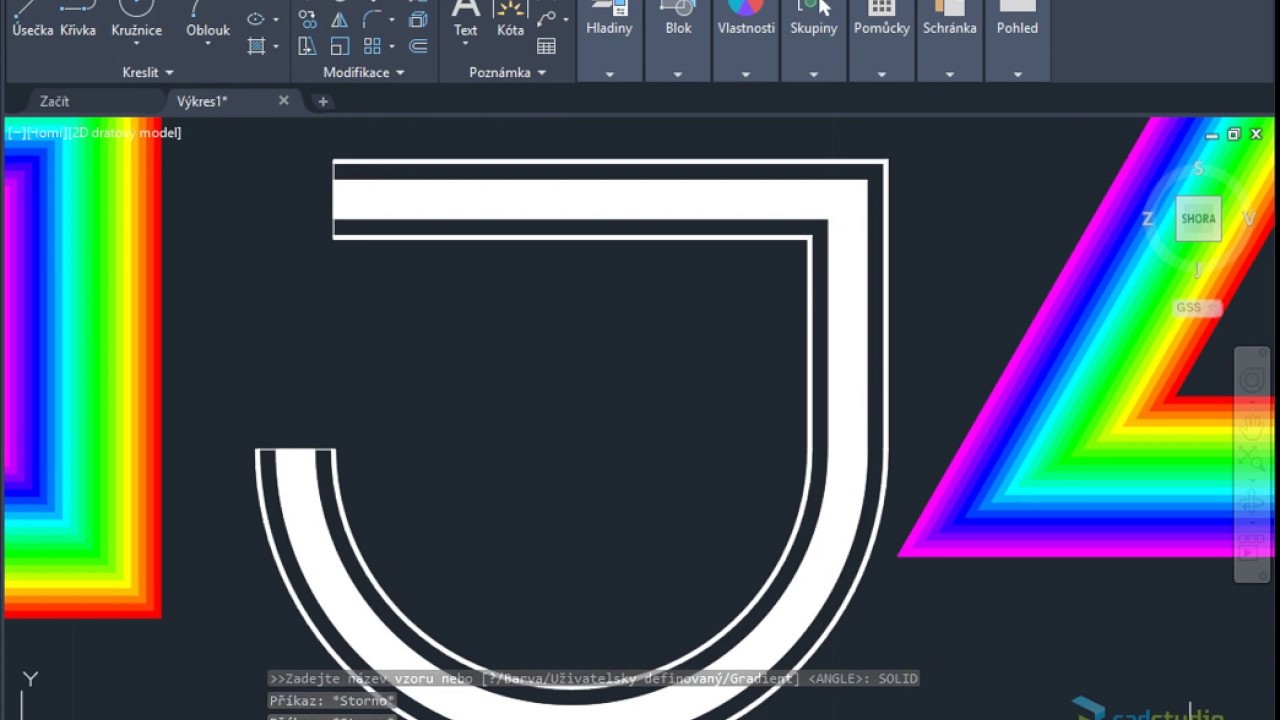This screenshot has height=720, width=1280.
Task: Minimize the drawing viewport window
Action: point(1212,134)
